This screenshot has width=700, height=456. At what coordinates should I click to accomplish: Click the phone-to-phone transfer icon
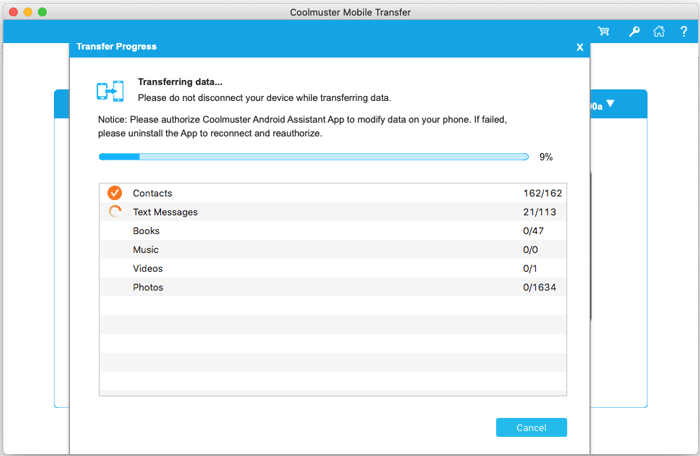[110, 91]
